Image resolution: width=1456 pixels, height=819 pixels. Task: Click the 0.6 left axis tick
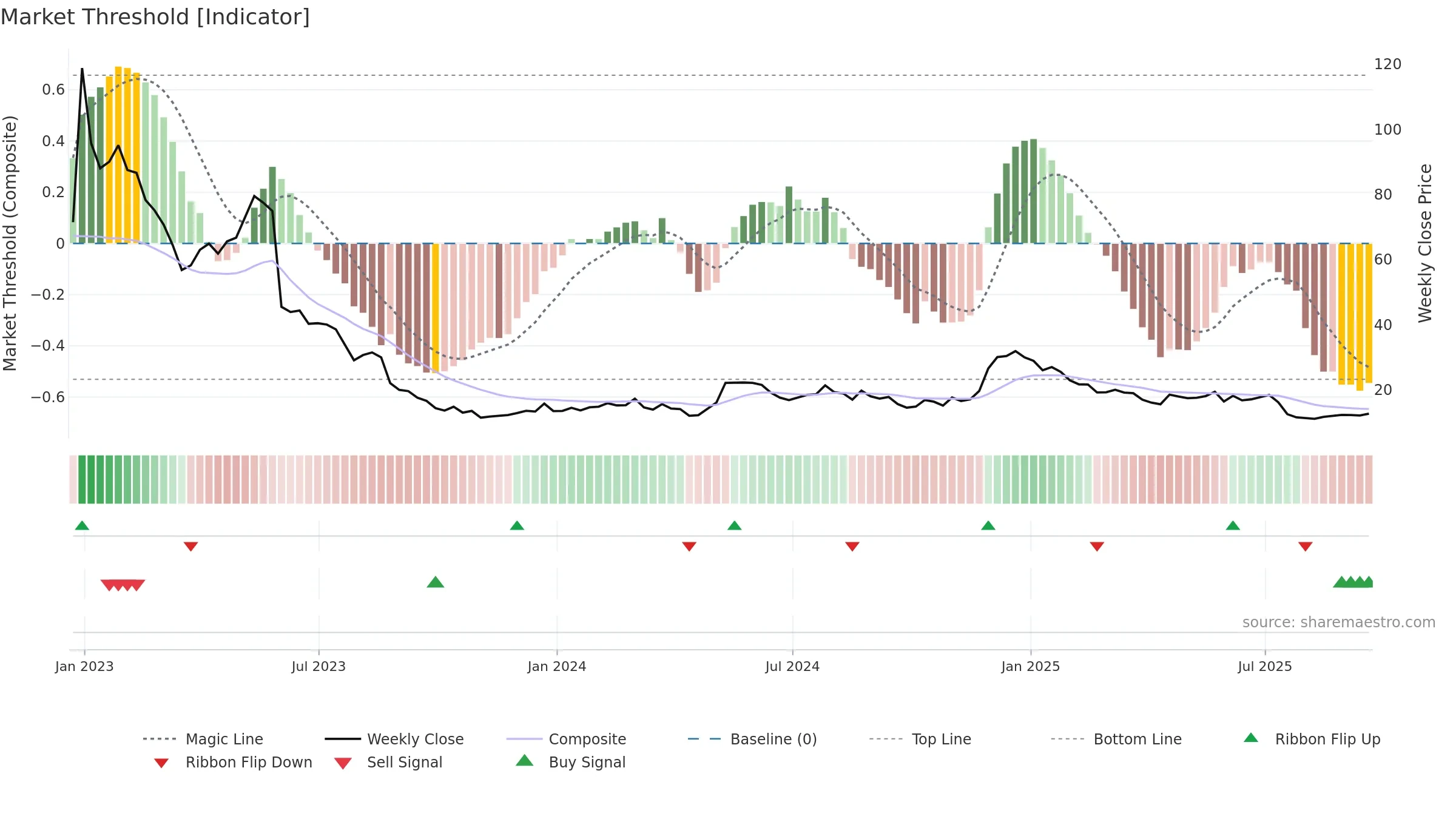(x=53, y=90)
